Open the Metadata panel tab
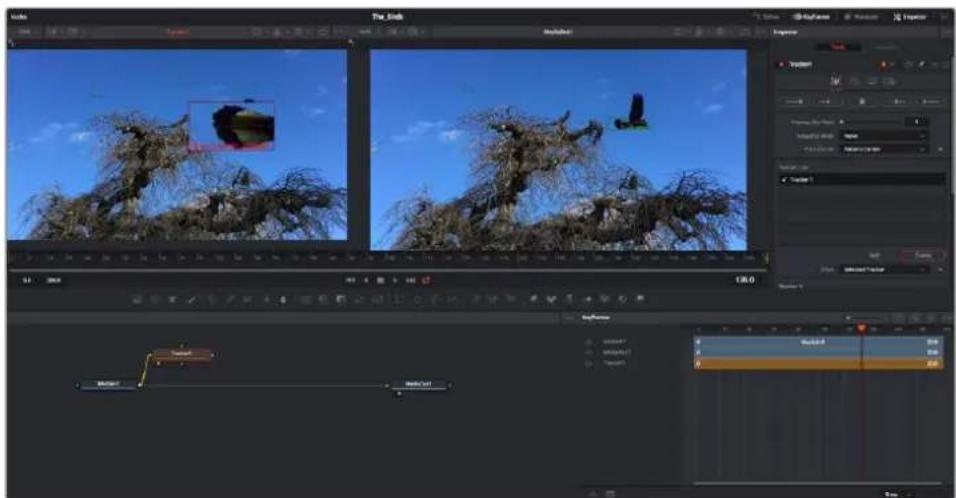The image size is (956, 498). click(x=861, y=17)
